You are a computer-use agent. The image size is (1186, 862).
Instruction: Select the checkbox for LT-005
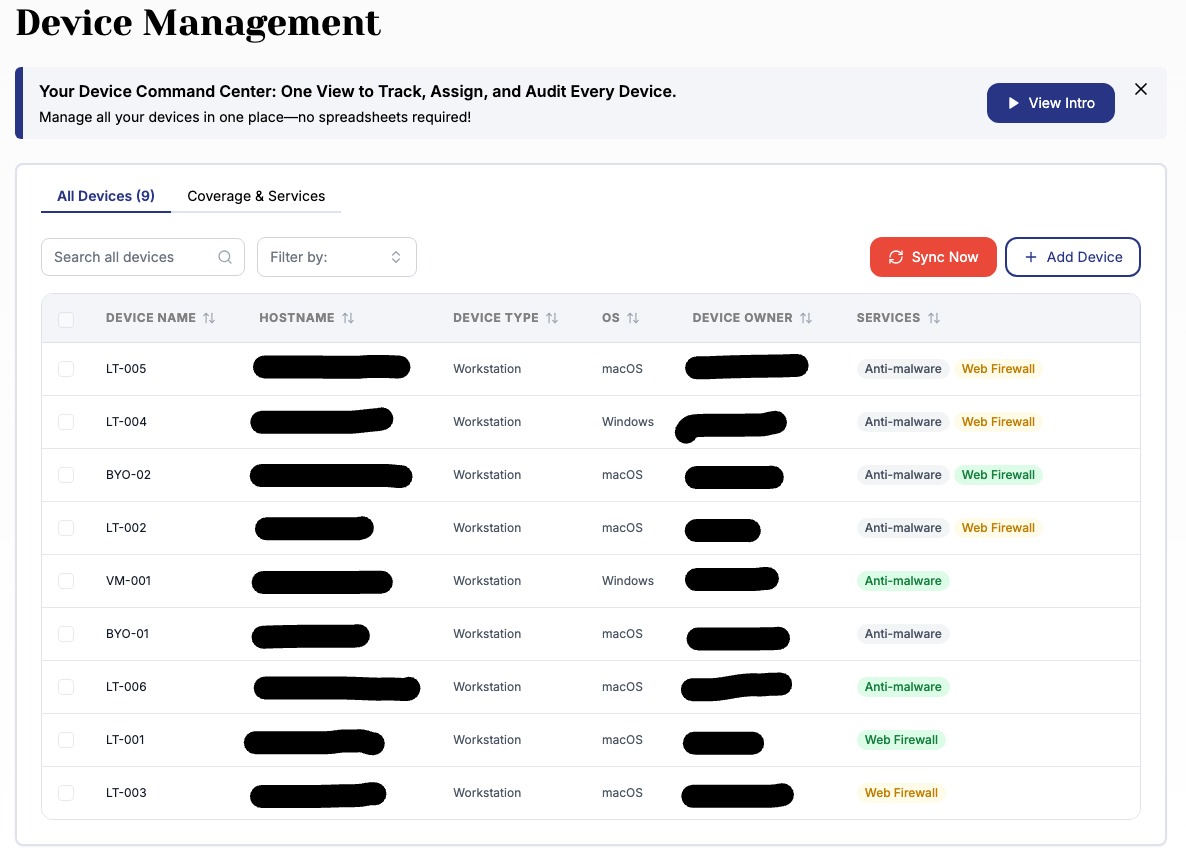click(66, 369)
